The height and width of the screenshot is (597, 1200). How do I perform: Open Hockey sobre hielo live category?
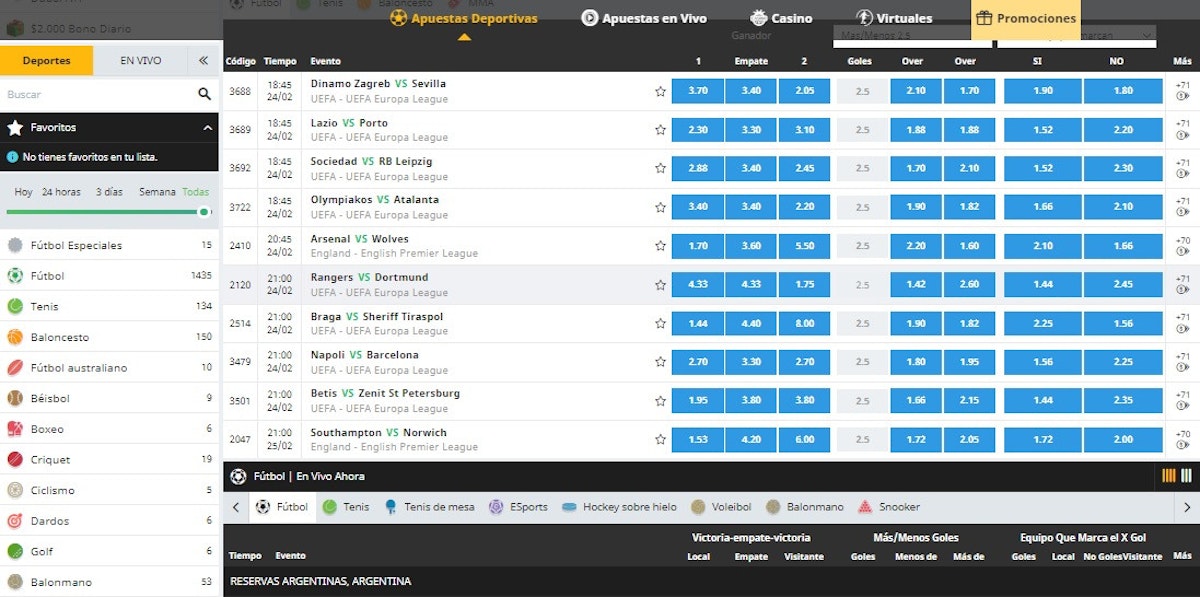point(619,507)
